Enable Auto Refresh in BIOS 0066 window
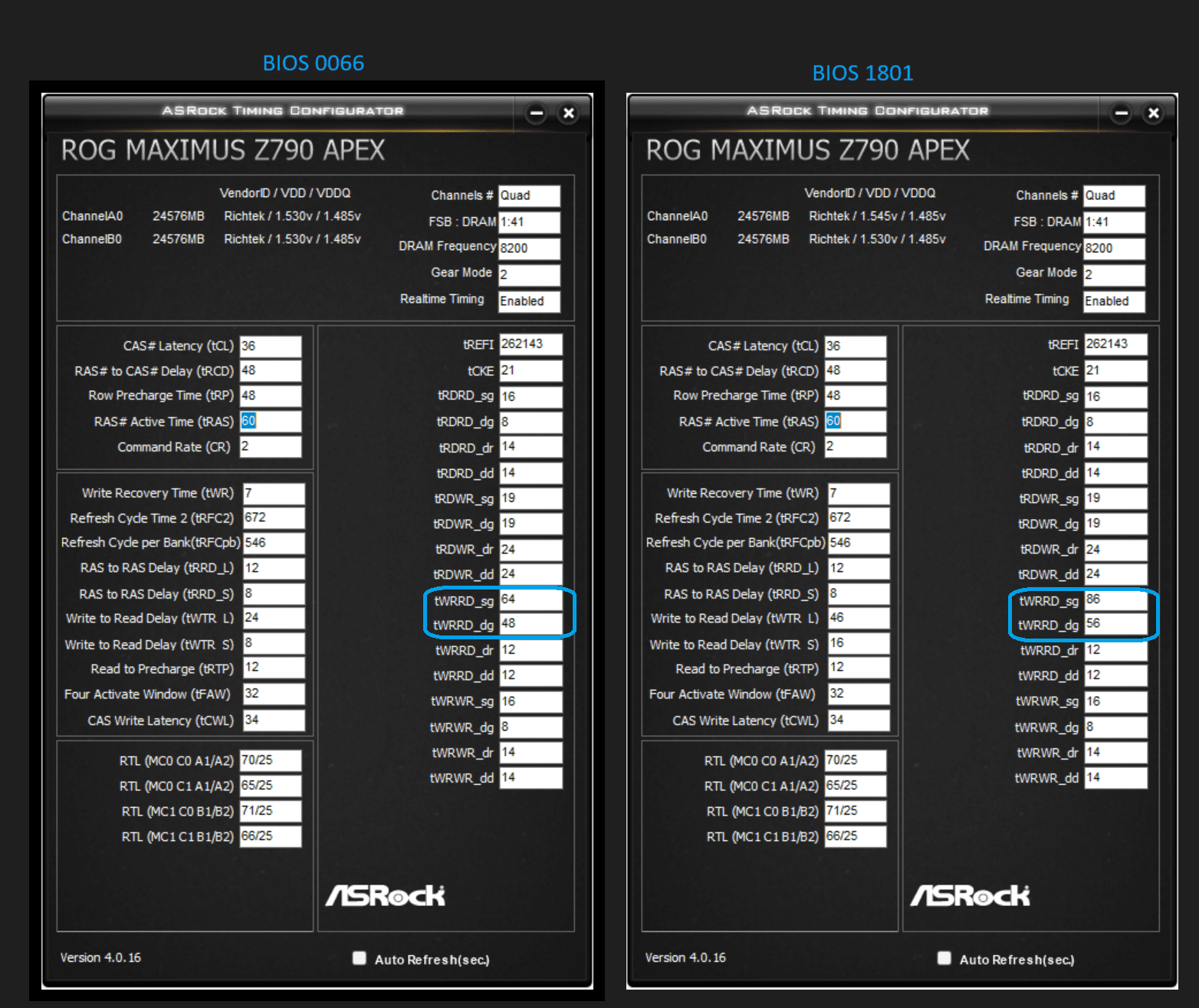The image size is (1199, 1008). click(x=359, y=957)
